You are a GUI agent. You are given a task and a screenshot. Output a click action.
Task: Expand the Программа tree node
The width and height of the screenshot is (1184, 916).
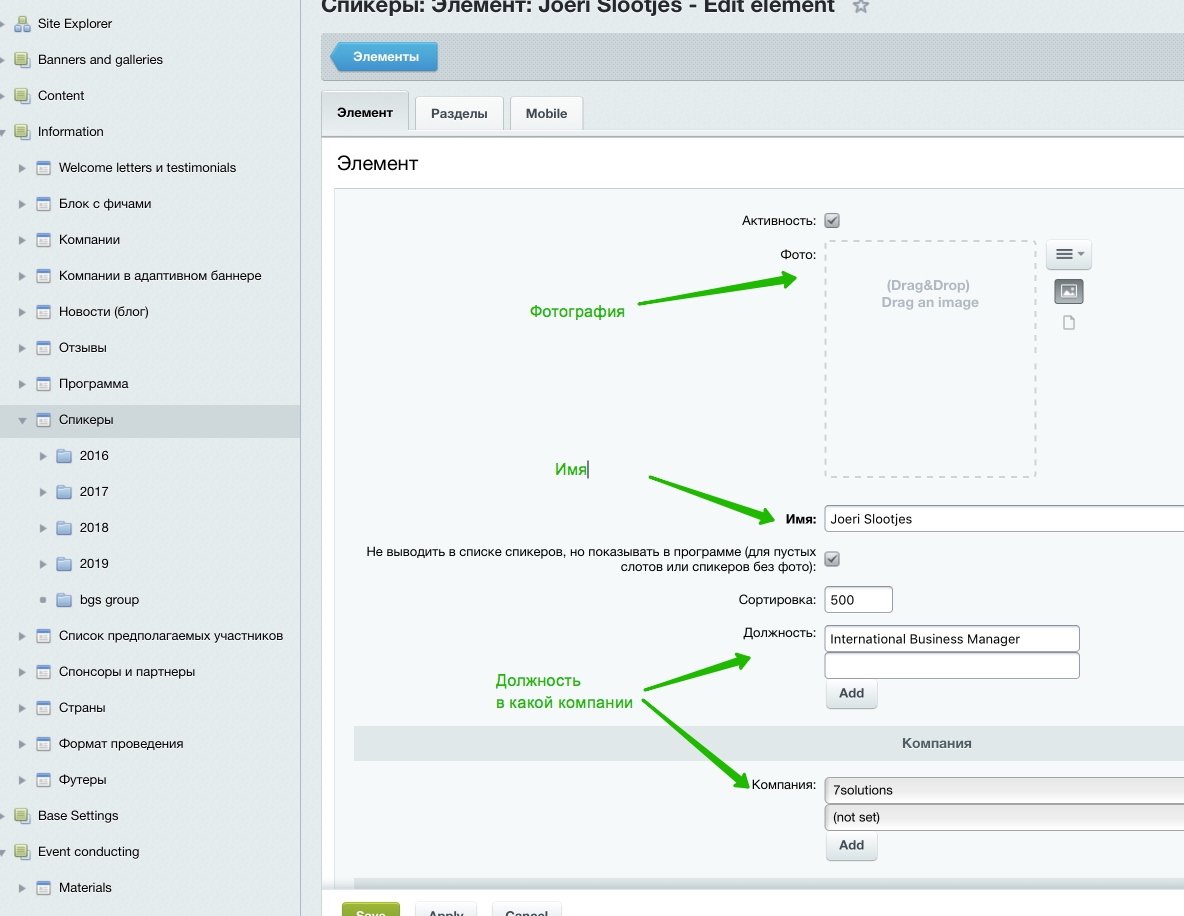22,384
